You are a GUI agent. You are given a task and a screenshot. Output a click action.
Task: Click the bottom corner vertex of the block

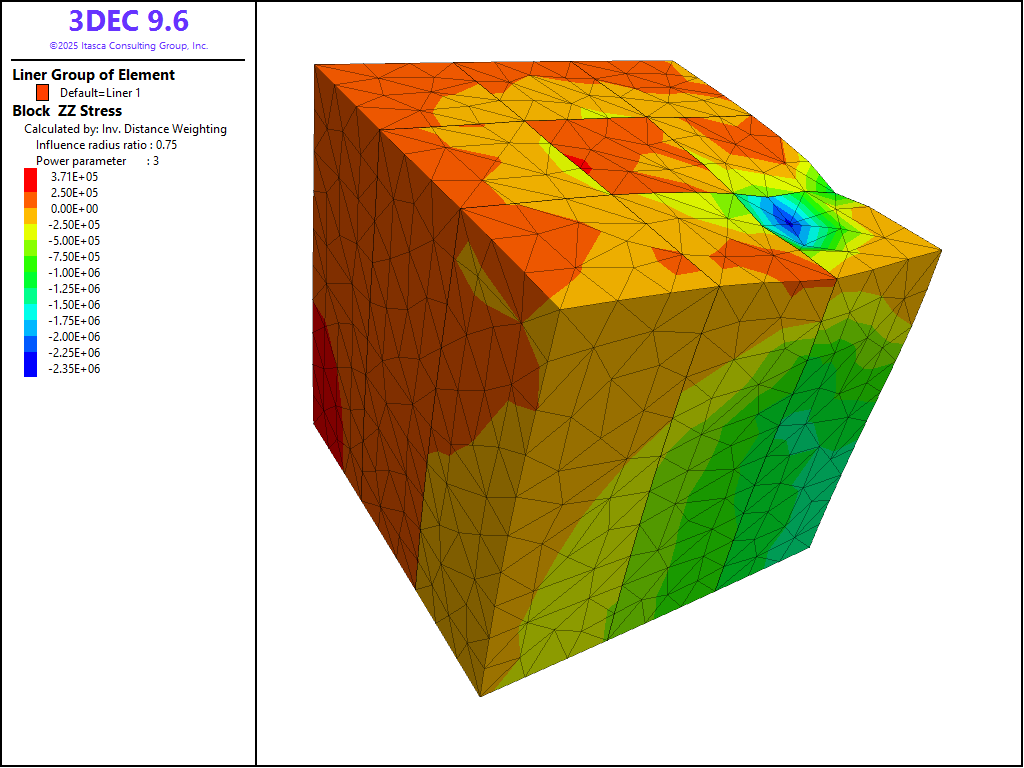[480, 696]
